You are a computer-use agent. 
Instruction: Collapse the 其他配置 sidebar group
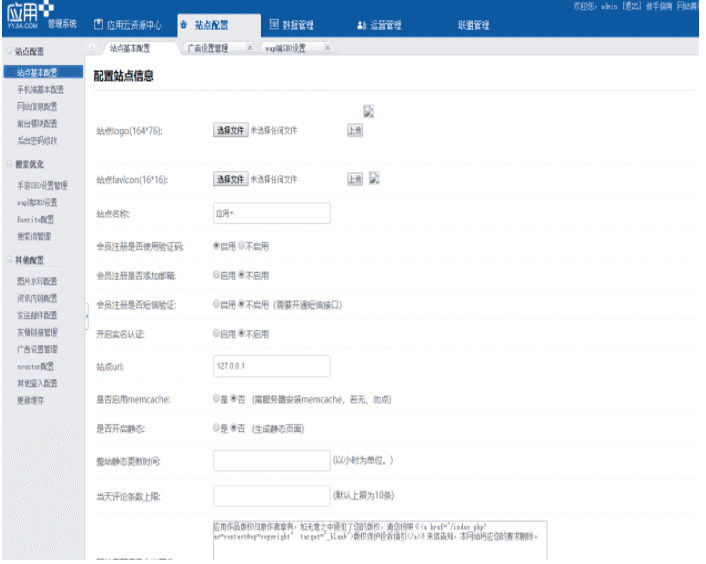[9, 260]
